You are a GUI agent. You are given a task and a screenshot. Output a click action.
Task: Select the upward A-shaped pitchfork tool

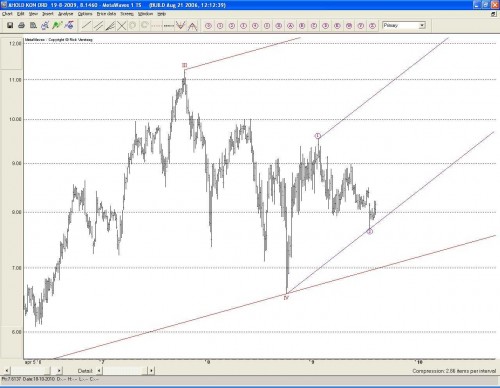[192, 25]
